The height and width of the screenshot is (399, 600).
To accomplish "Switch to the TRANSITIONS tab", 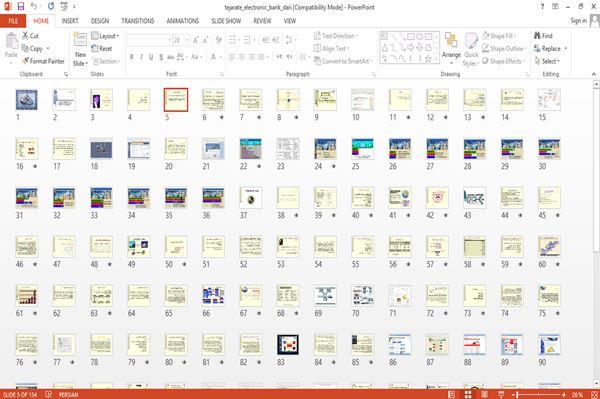I will coord(138,21).
